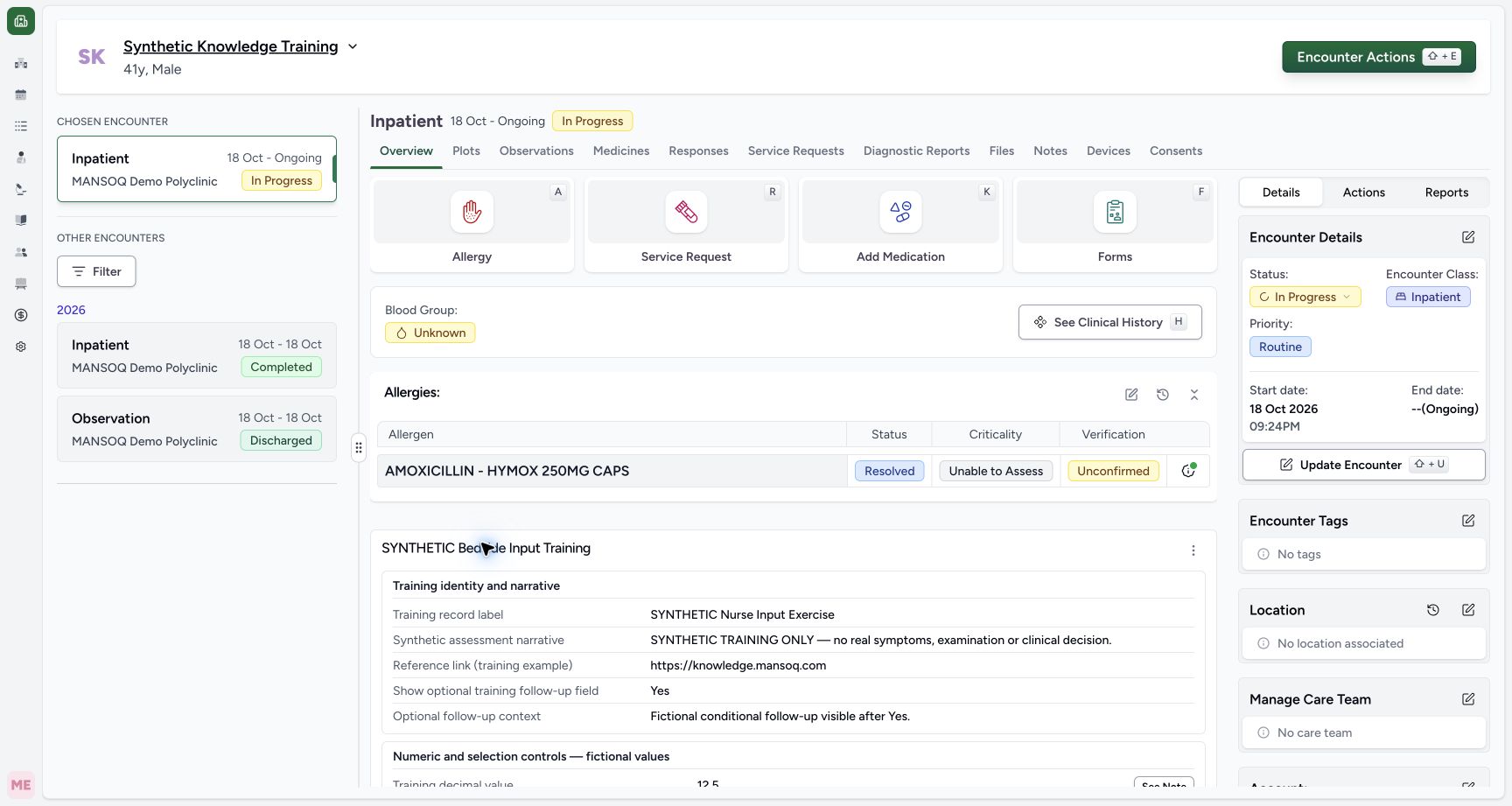This screenshot has height=806, width=1512.
Task: Edit Encounter Tags with the pencil icon
Action: tap(1468, 521)
